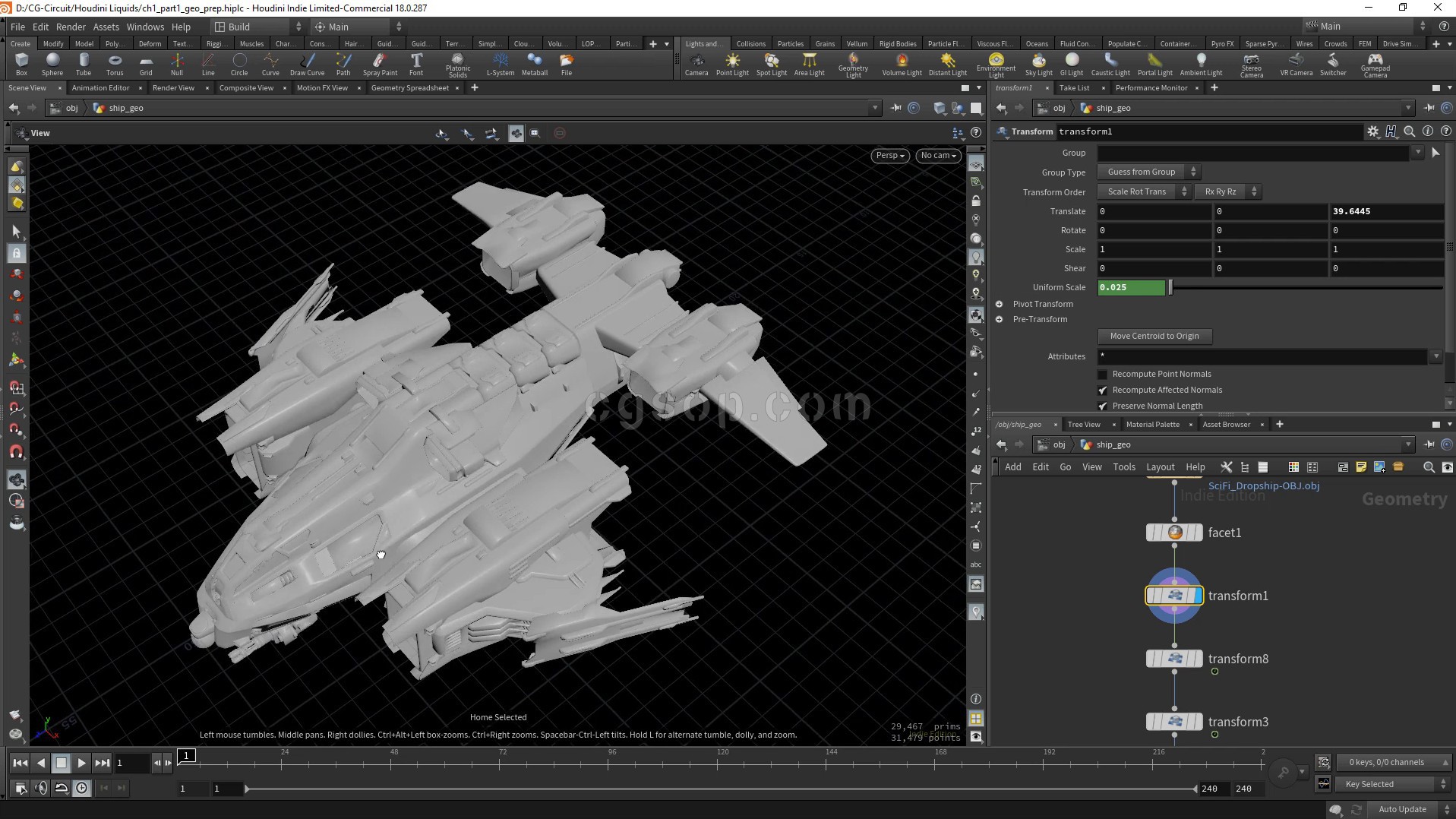Click the Translate Z value field

pos(1385,212)
